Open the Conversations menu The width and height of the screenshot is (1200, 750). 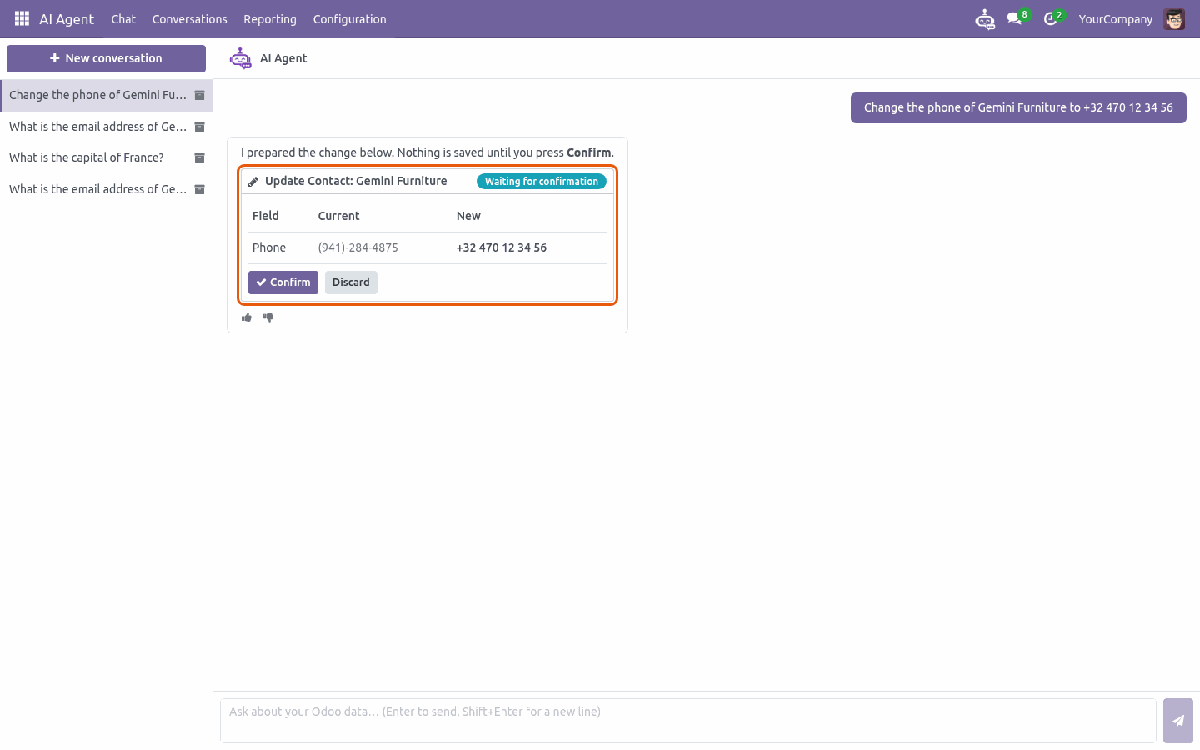(190, 19)
